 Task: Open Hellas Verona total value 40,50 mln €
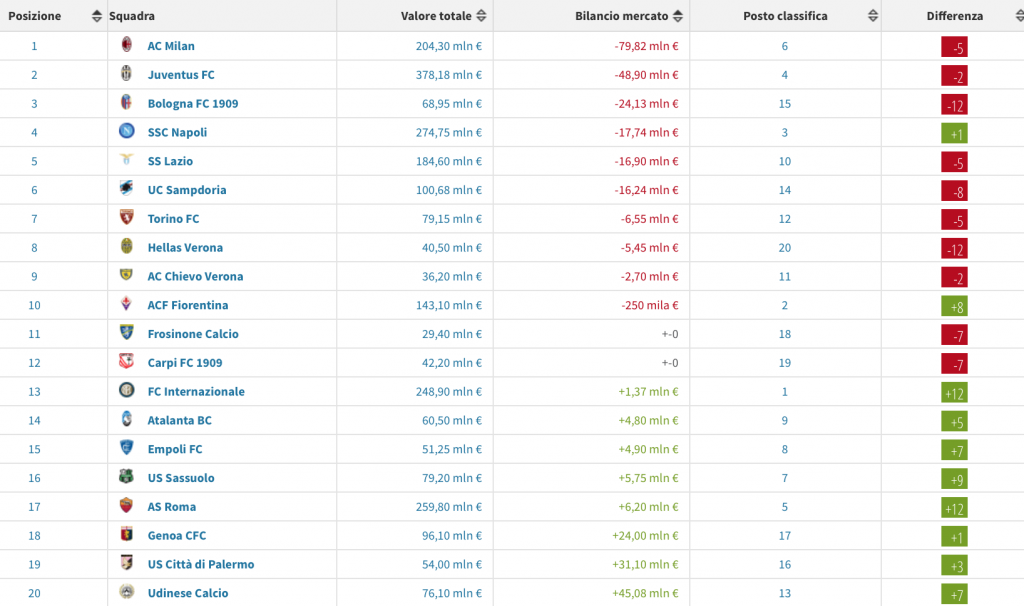click(x=449, y=247)
